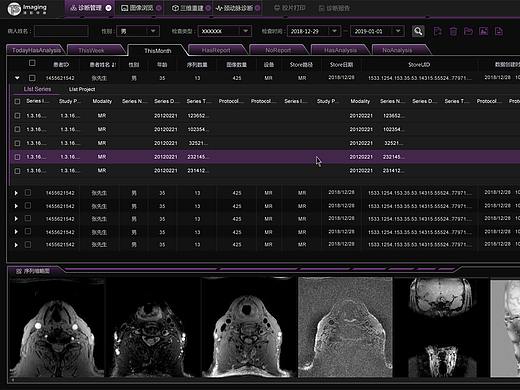Click the trash delete icon

[453, 31]
